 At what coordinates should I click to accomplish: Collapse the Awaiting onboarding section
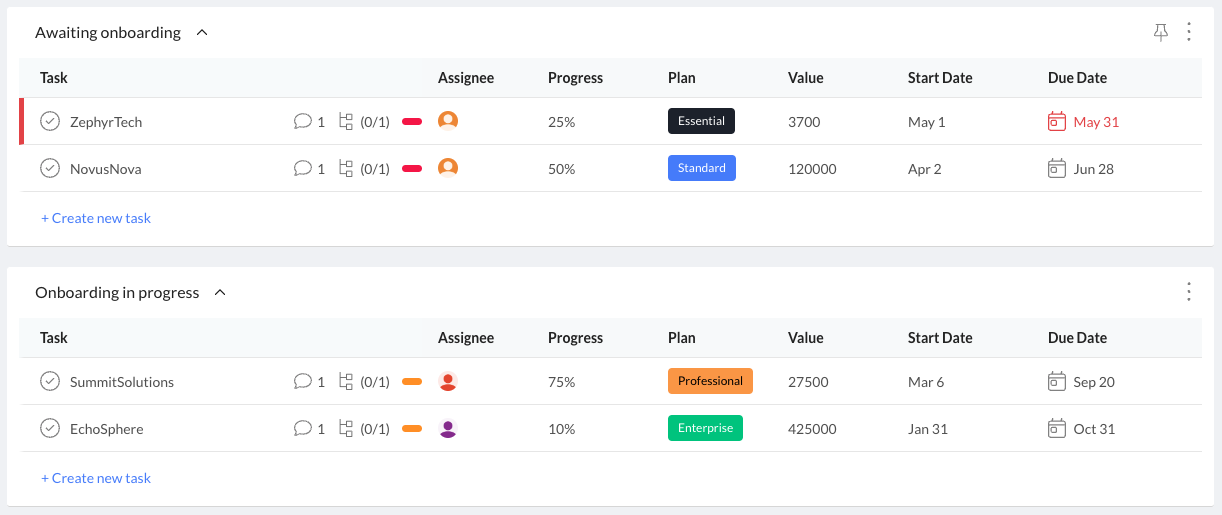[x=202, y=33]
